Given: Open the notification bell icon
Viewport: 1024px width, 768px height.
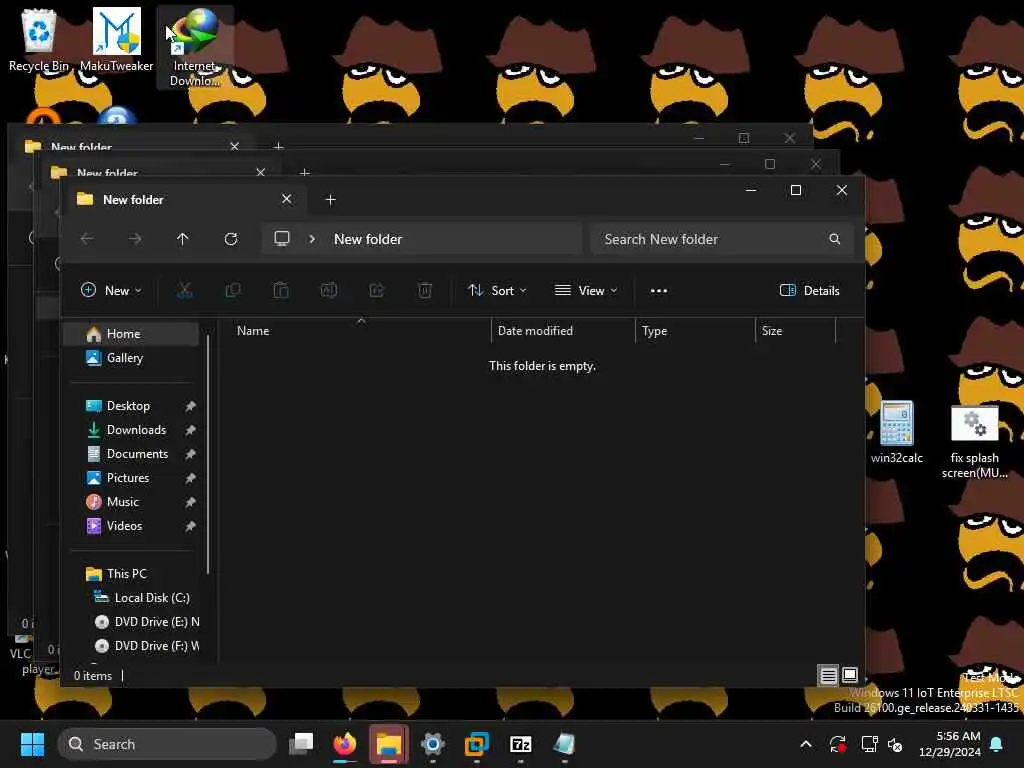Looking at the screenshot, I should tap(997, 744).
